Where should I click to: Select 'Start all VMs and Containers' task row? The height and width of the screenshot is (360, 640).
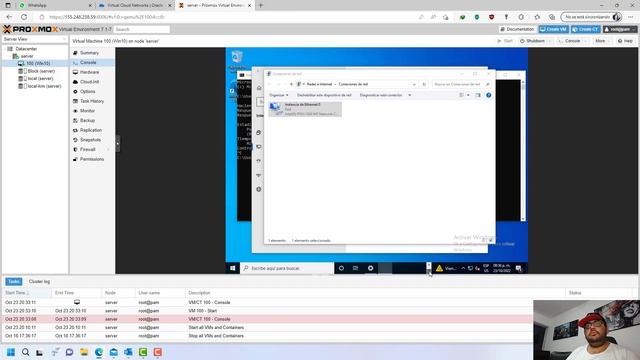[267, 328]
